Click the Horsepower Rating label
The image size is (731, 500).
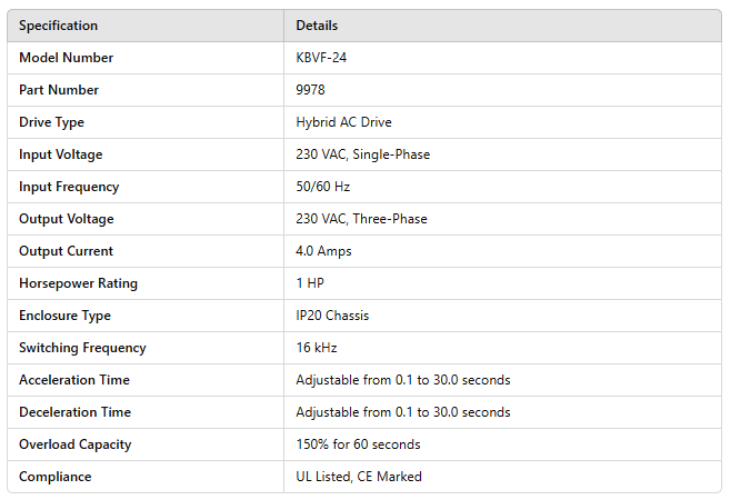coord(78,283)
